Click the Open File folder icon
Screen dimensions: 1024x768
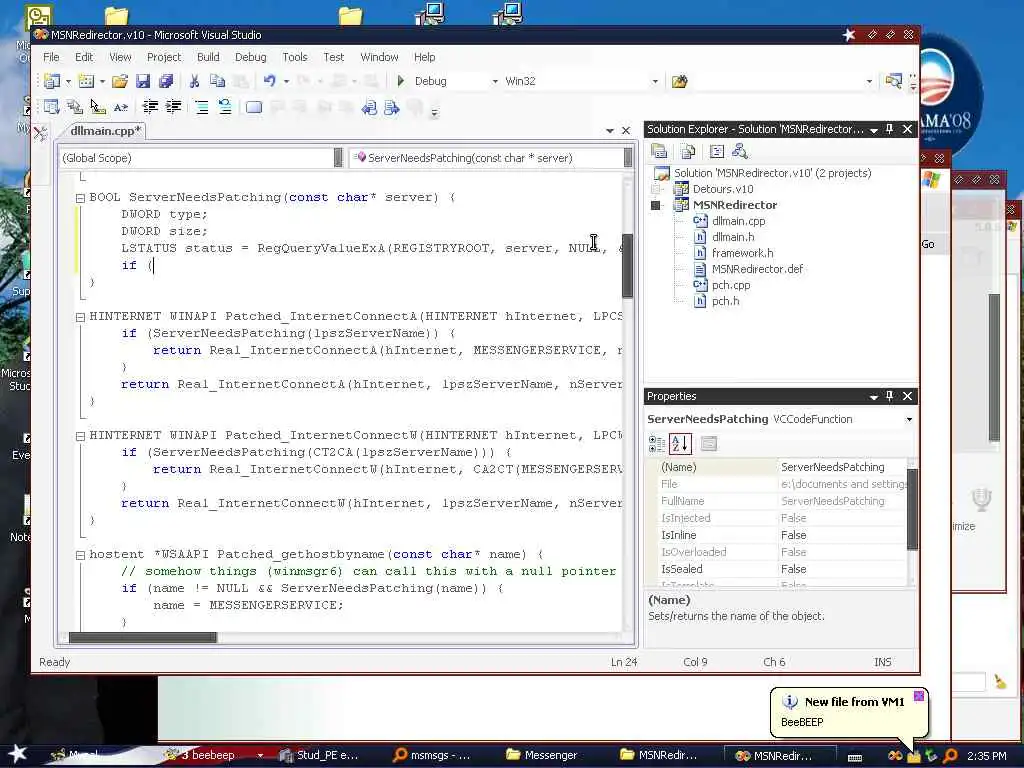[x=120, y=81]
